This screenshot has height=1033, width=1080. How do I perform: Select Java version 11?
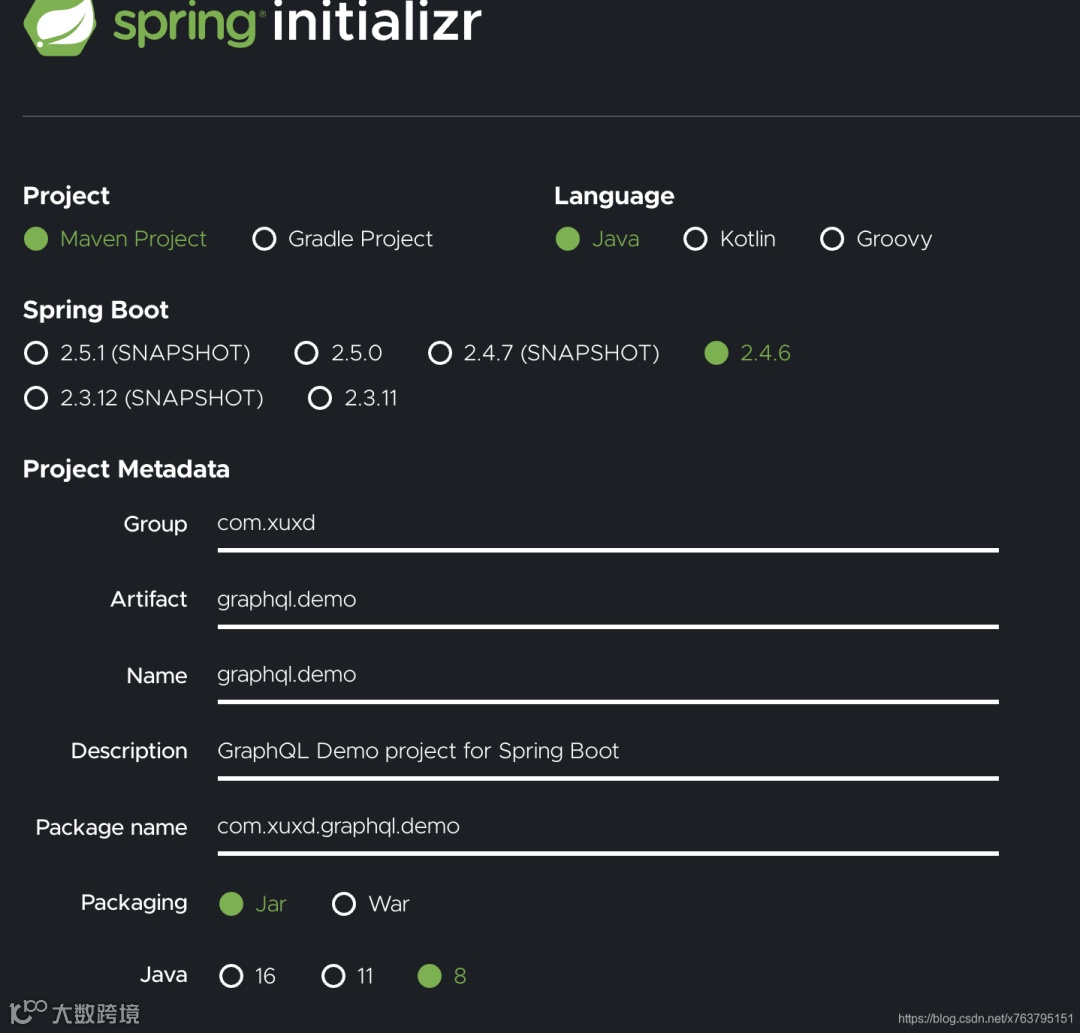point(334,976)
